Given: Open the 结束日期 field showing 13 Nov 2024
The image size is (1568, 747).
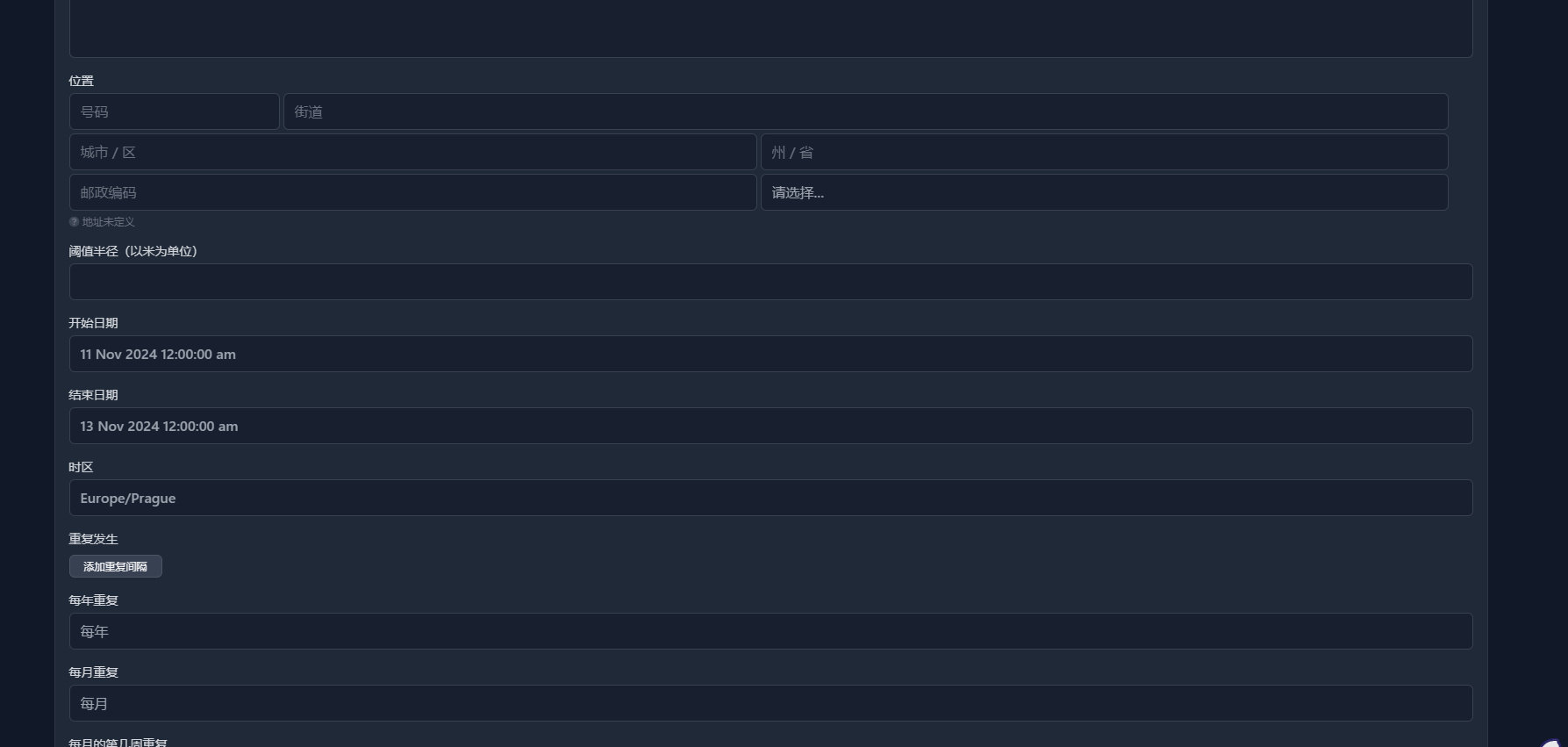Looking at the screenshot, I should point(770,426).
